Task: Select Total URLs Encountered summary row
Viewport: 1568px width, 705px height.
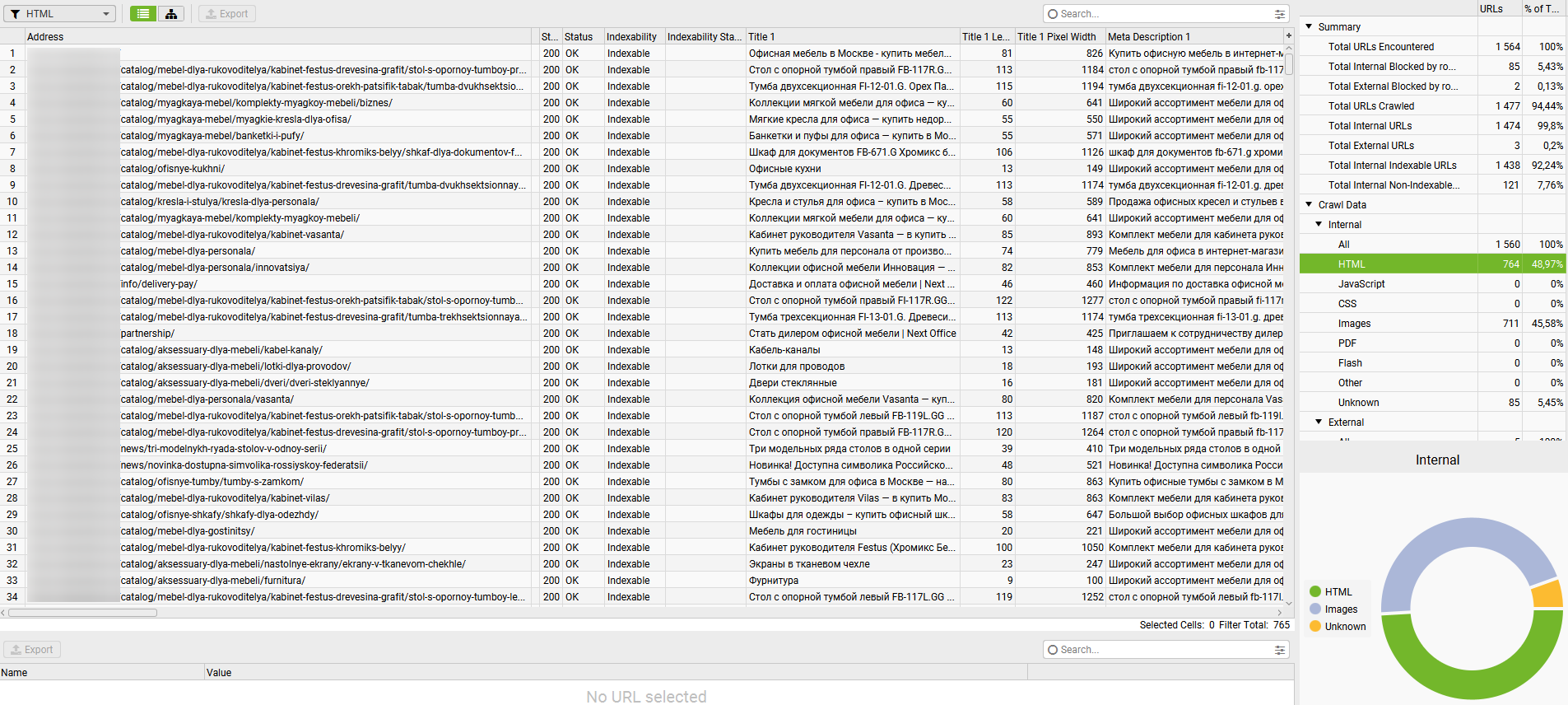Action: click(x=1432, y=47)
